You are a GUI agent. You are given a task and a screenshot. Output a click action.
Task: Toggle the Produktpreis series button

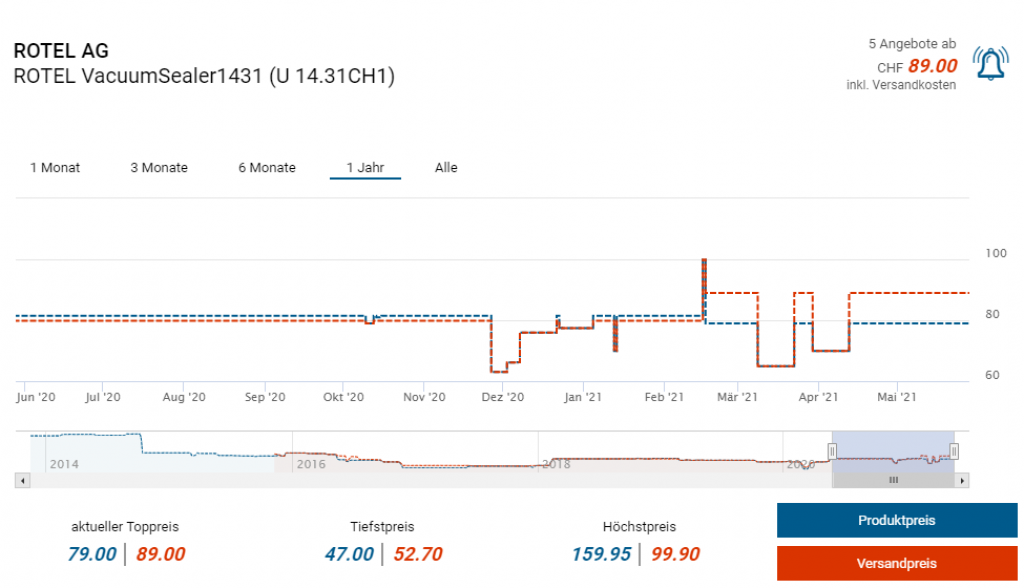coord(896,521)
